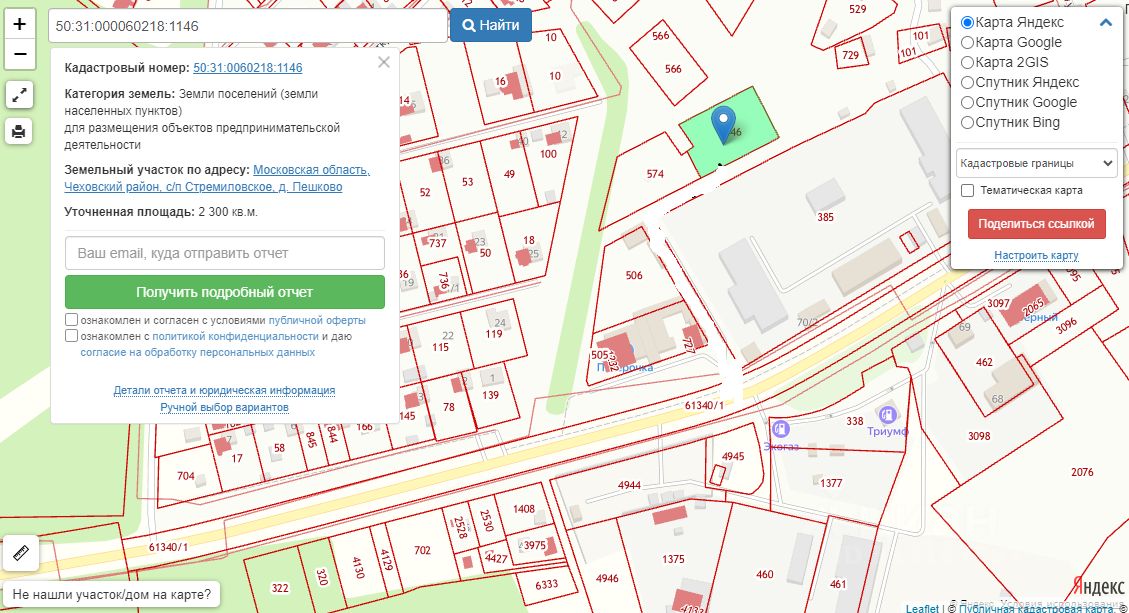Open the Настроить карту link
The height and width of the screenshot is (613, 1129).
(1036, 256)
